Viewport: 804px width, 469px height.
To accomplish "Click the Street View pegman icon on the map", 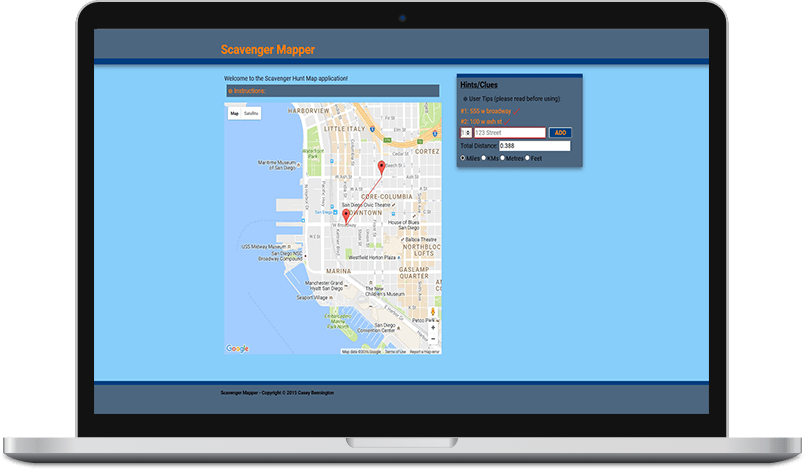I will pyautogui.click(x=433, y=312).
